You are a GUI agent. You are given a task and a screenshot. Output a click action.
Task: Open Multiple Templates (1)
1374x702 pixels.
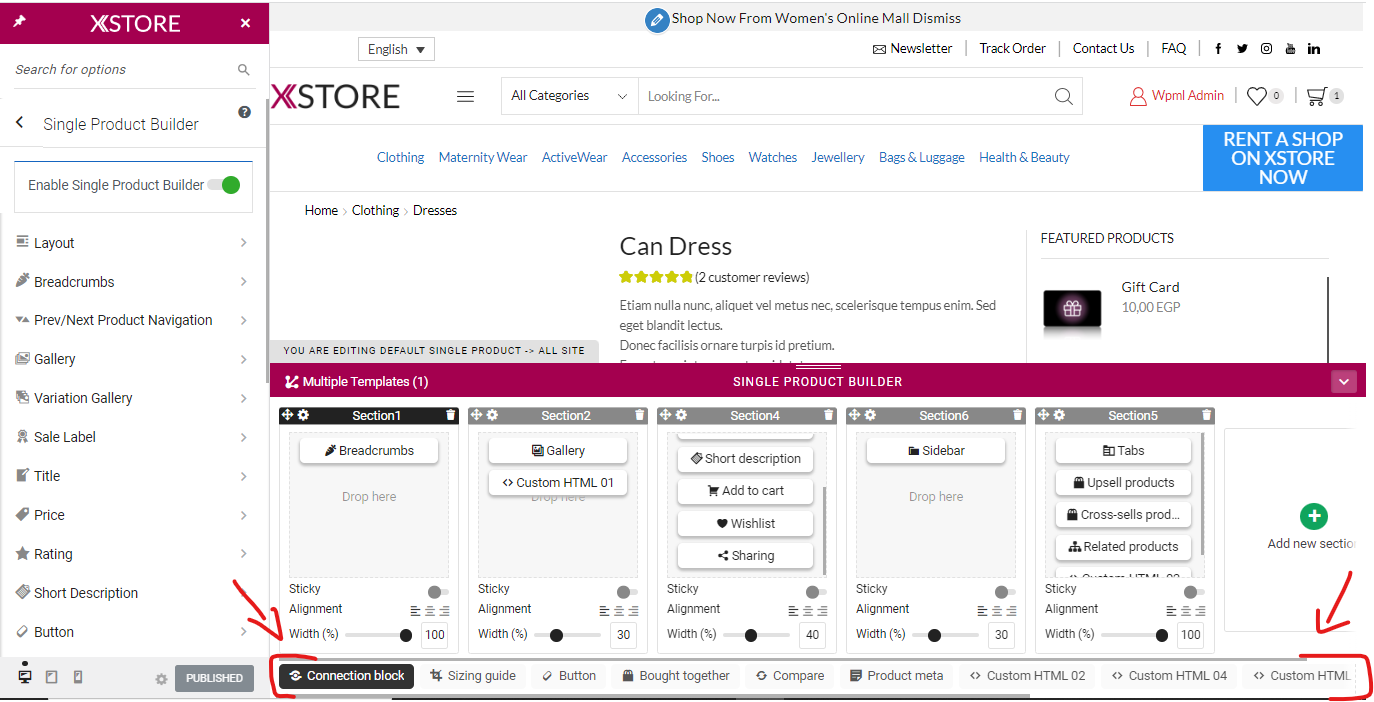357,381
